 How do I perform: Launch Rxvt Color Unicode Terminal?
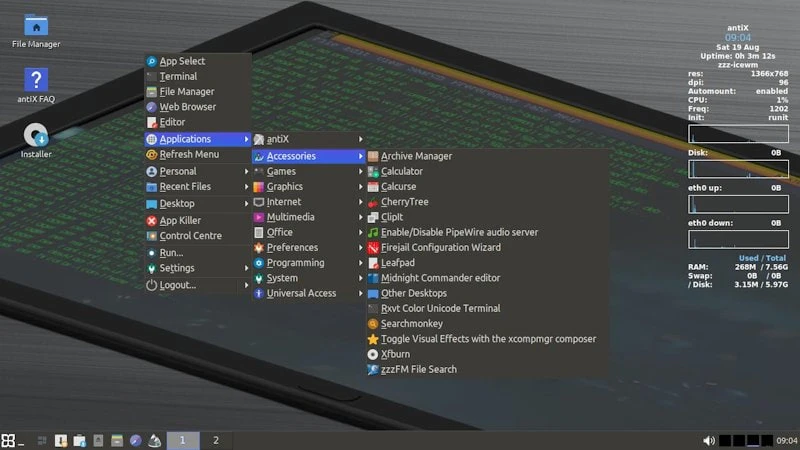487,309
